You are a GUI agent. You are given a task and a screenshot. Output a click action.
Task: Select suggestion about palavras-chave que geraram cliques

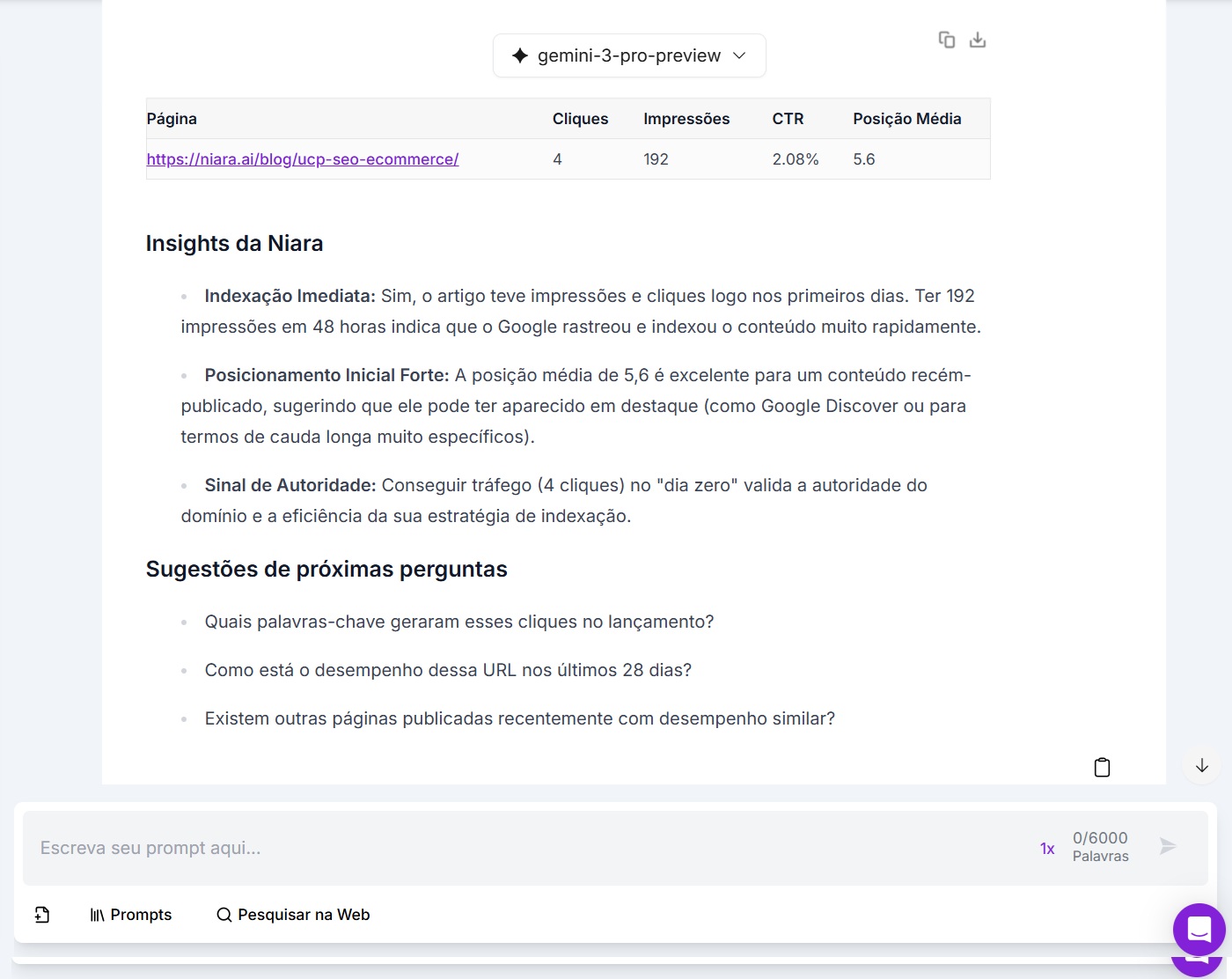tap(458, 622)
